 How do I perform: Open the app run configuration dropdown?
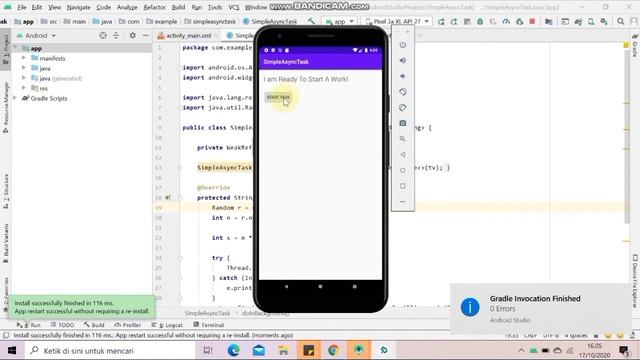point(340,21)
